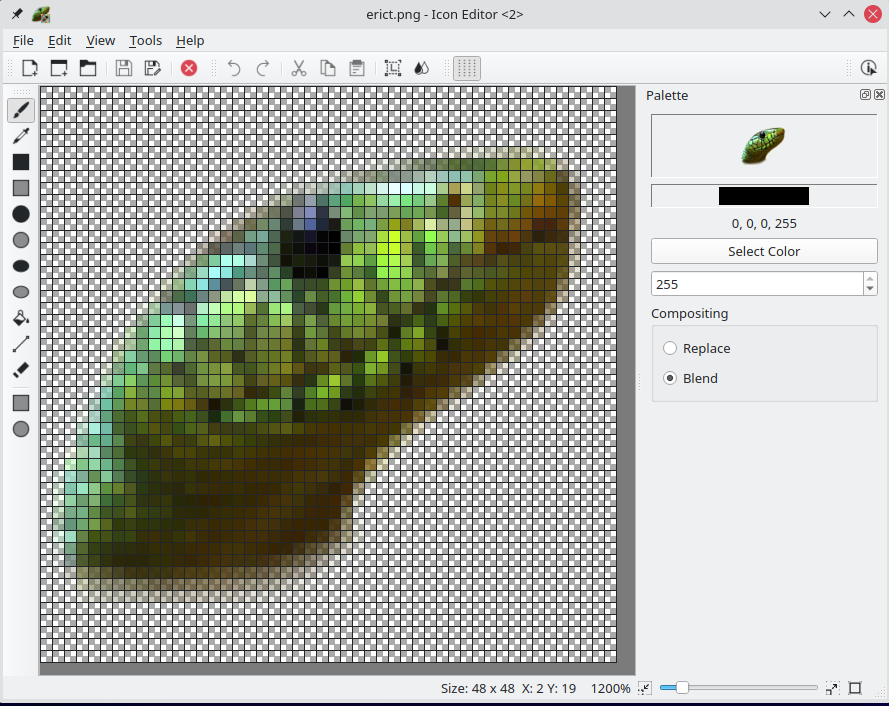The height and width of the screenshot is (706, 889).
Task: Select the Replace compositing option
Action: (x=670, y=348)
